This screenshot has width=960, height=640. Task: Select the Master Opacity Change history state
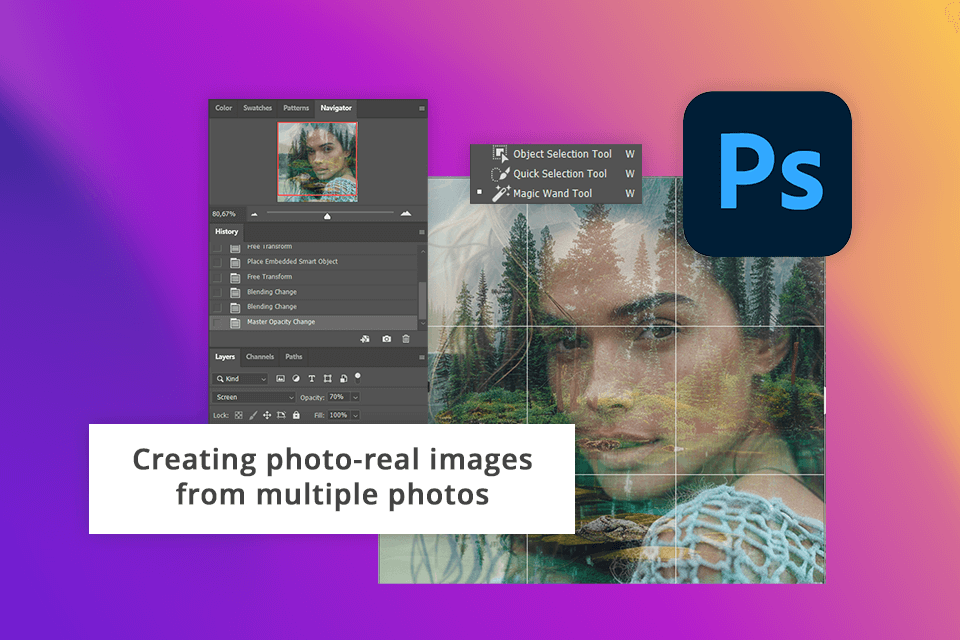[x=314, y=322]
